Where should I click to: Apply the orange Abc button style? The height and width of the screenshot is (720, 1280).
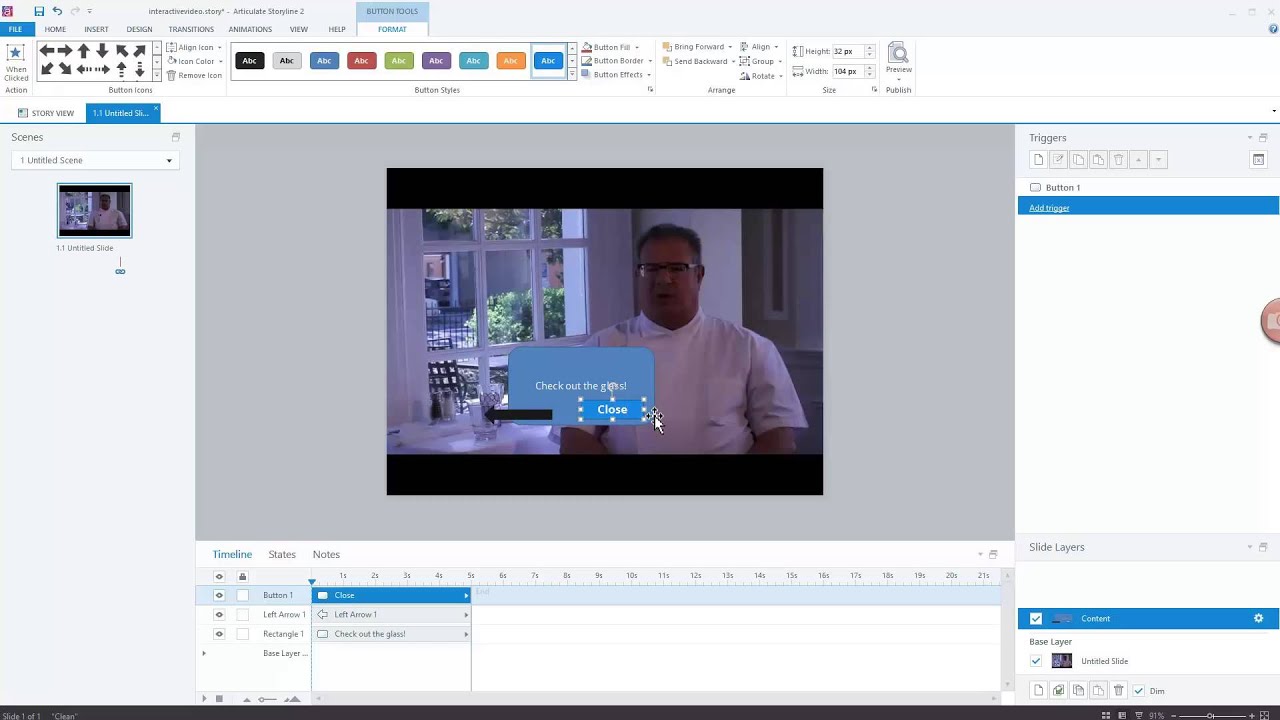510,61
